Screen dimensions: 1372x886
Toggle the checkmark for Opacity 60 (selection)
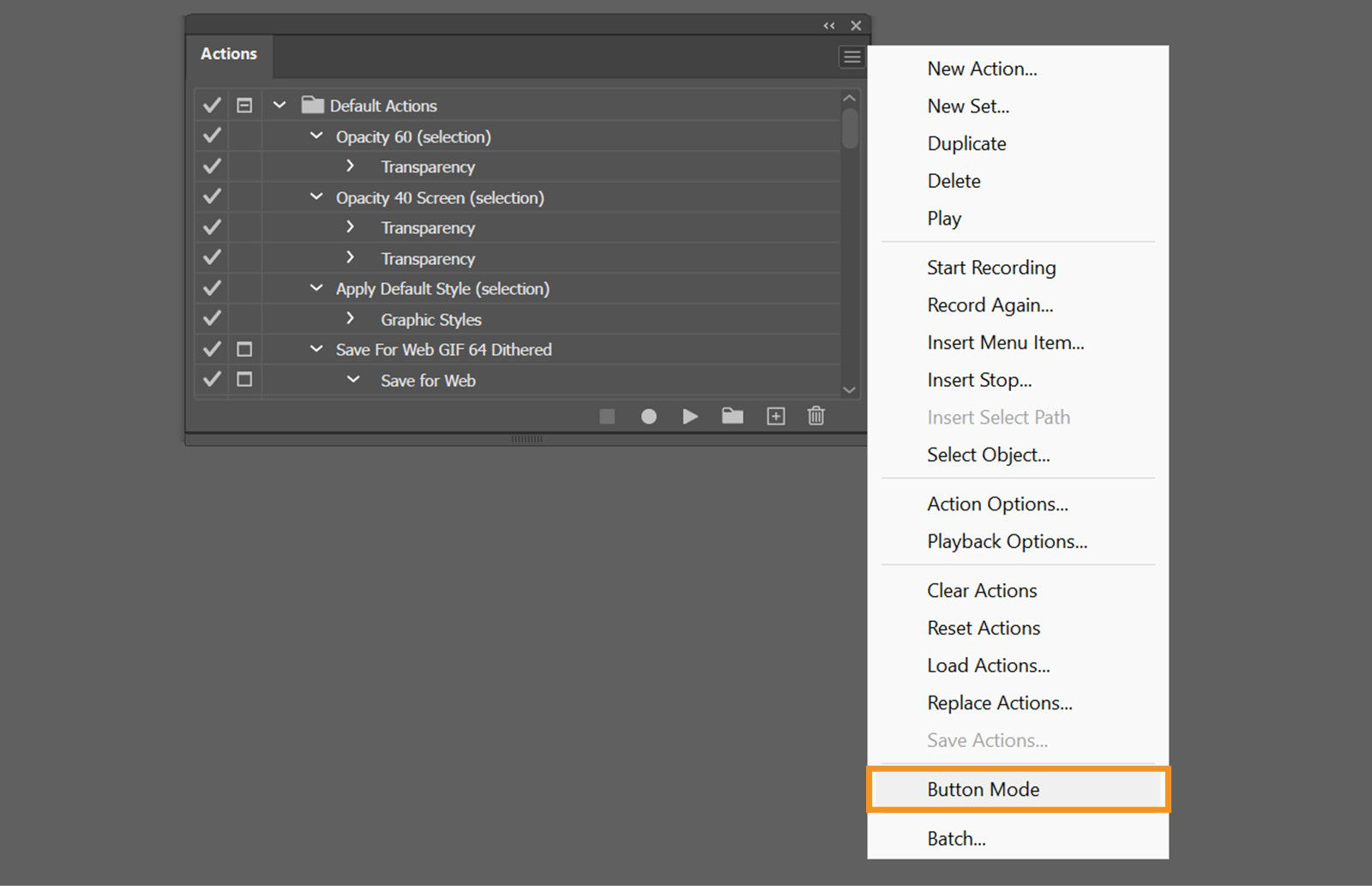click(x=211, y=136)
